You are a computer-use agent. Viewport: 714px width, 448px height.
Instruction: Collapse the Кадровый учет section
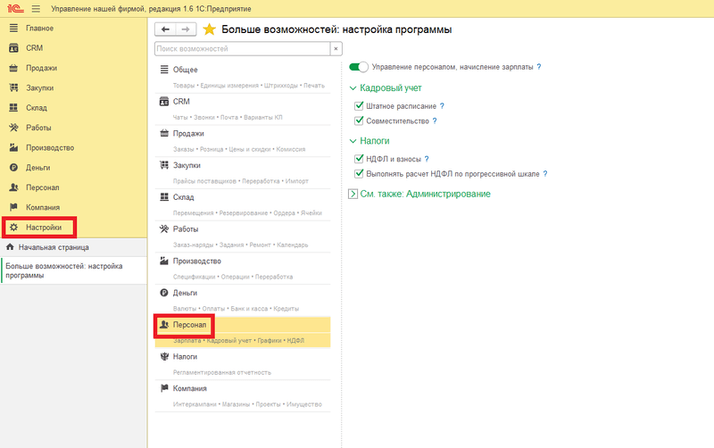pos(353,88)
